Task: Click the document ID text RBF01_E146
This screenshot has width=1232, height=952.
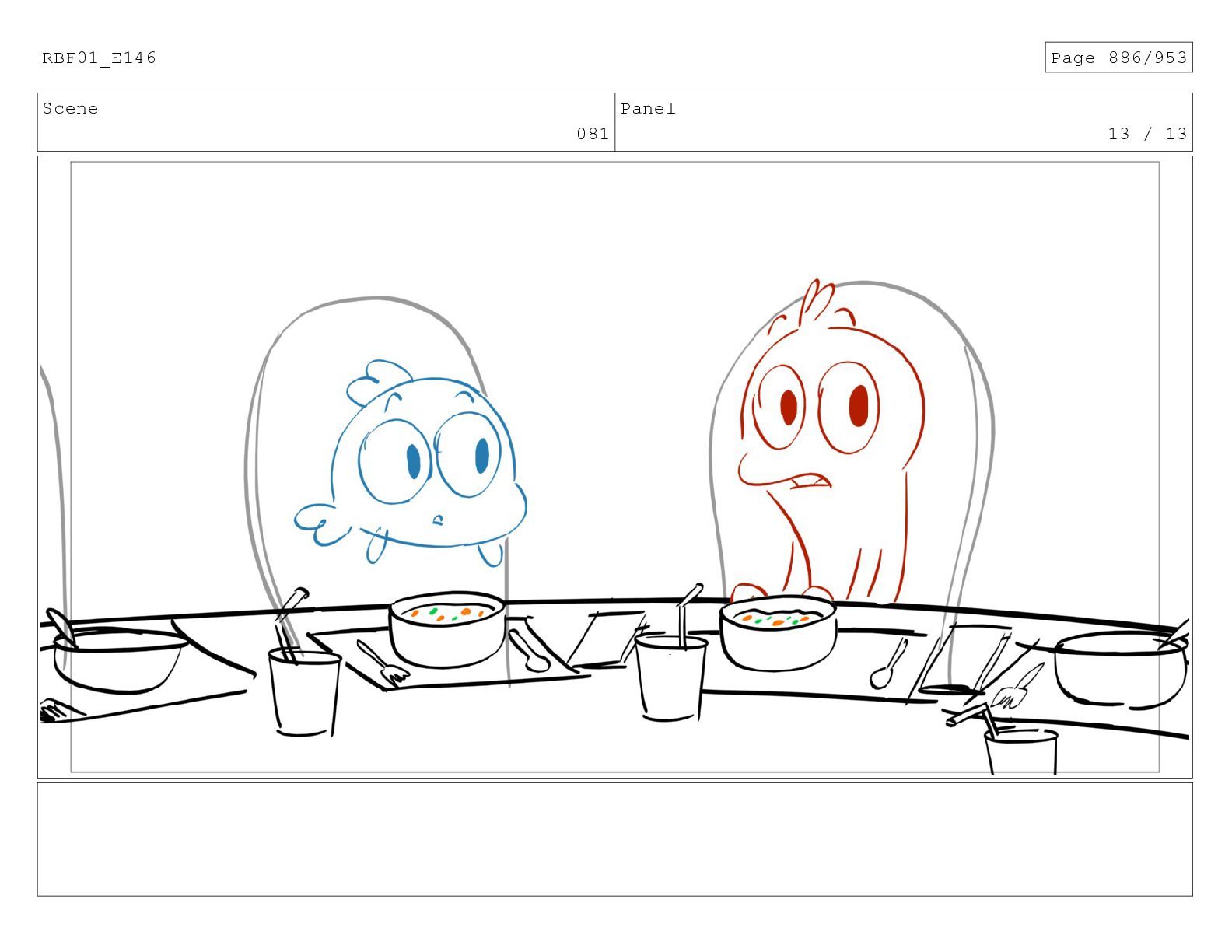Action: coord(99,58)
